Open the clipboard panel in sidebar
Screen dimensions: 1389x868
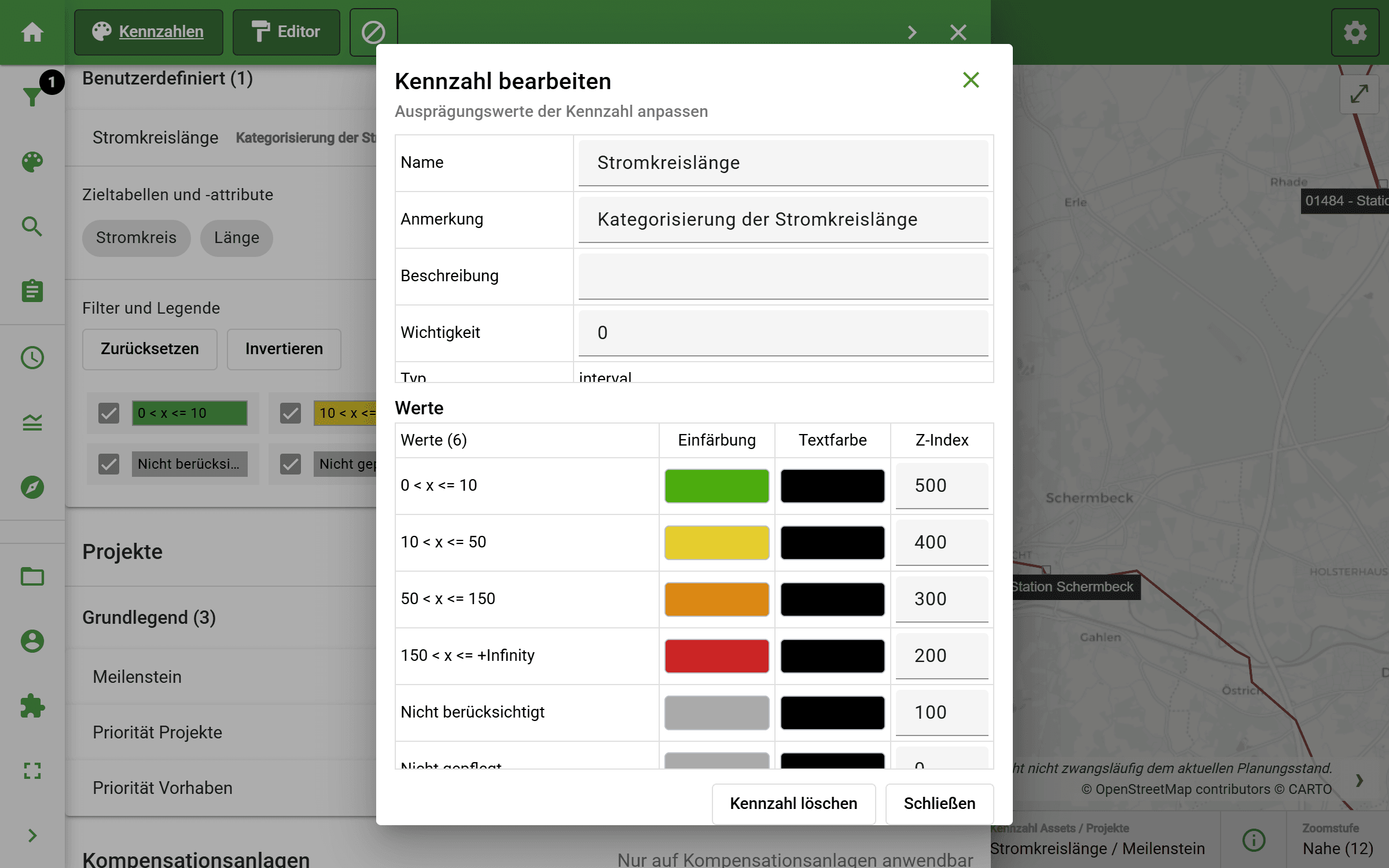tap(32, 291)
